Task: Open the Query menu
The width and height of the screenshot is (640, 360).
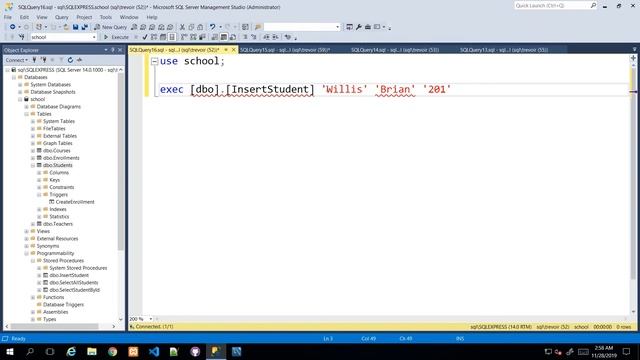Action: (62, 17)
